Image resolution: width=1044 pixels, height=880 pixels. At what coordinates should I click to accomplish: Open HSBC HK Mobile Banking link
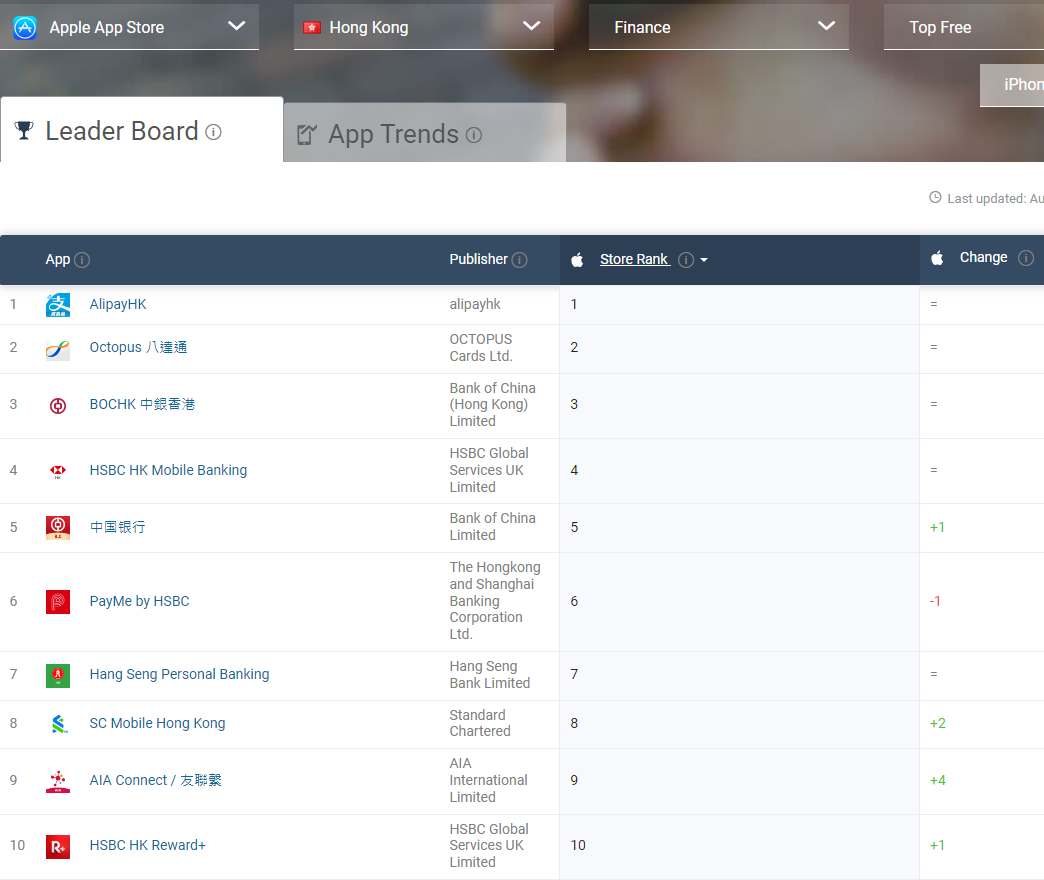tap(168, 470)
